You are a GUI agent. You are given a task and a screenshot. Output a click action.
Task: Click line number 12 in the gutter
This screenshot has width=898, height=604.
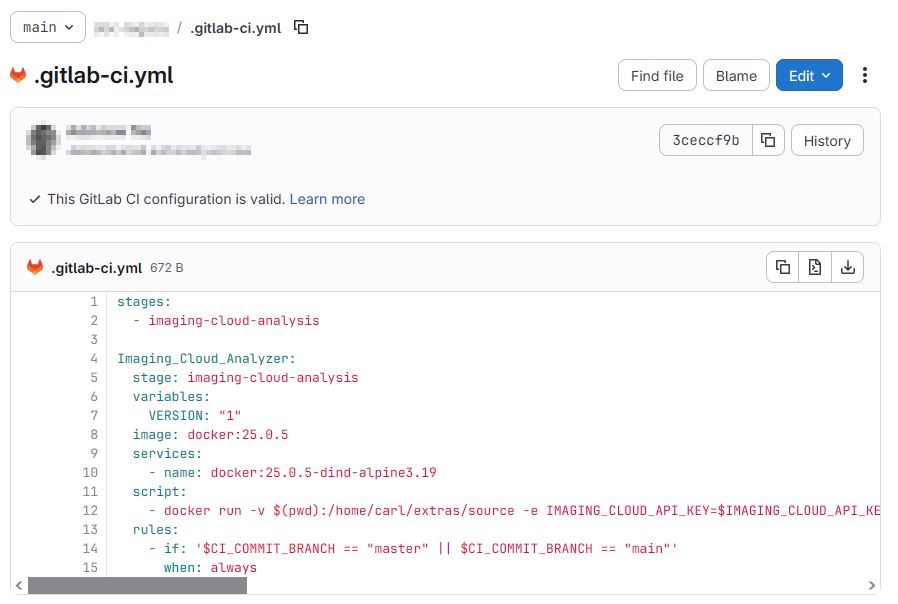[x=94, y=511]
